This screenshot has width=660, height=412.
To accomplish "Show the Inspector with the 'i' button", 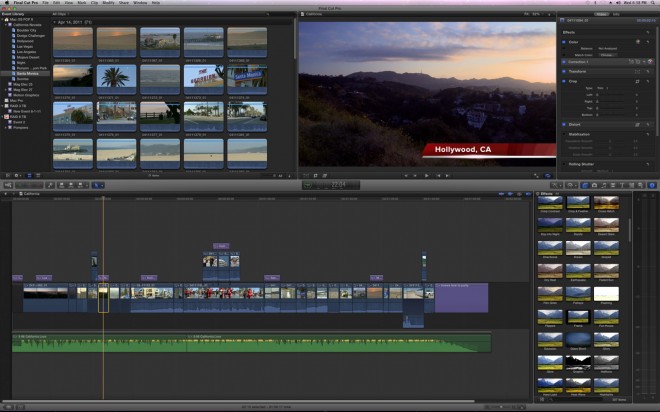I will pyautogui.click(x=651, y=185).
